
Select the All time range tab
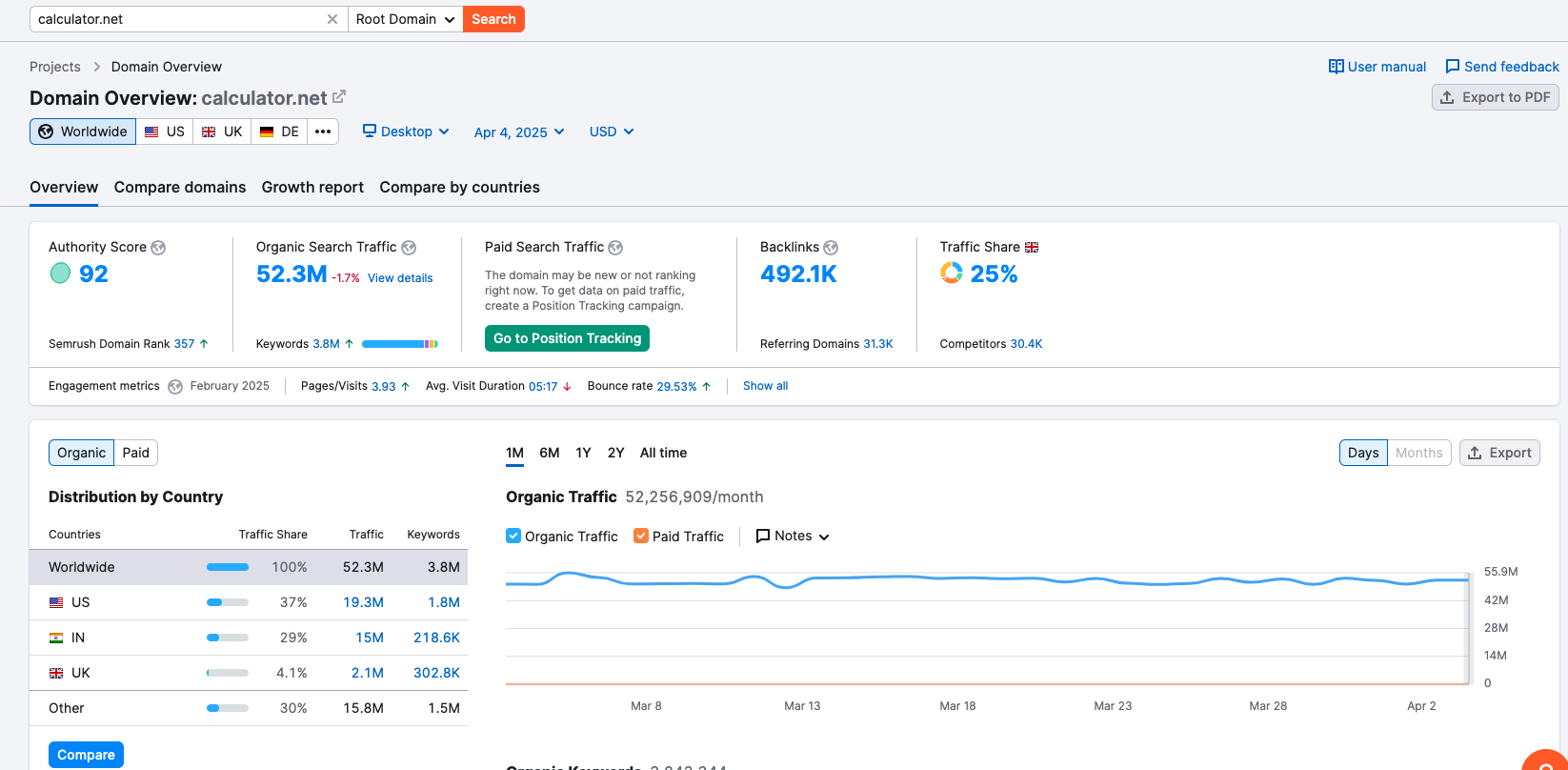tap(663, 453)
